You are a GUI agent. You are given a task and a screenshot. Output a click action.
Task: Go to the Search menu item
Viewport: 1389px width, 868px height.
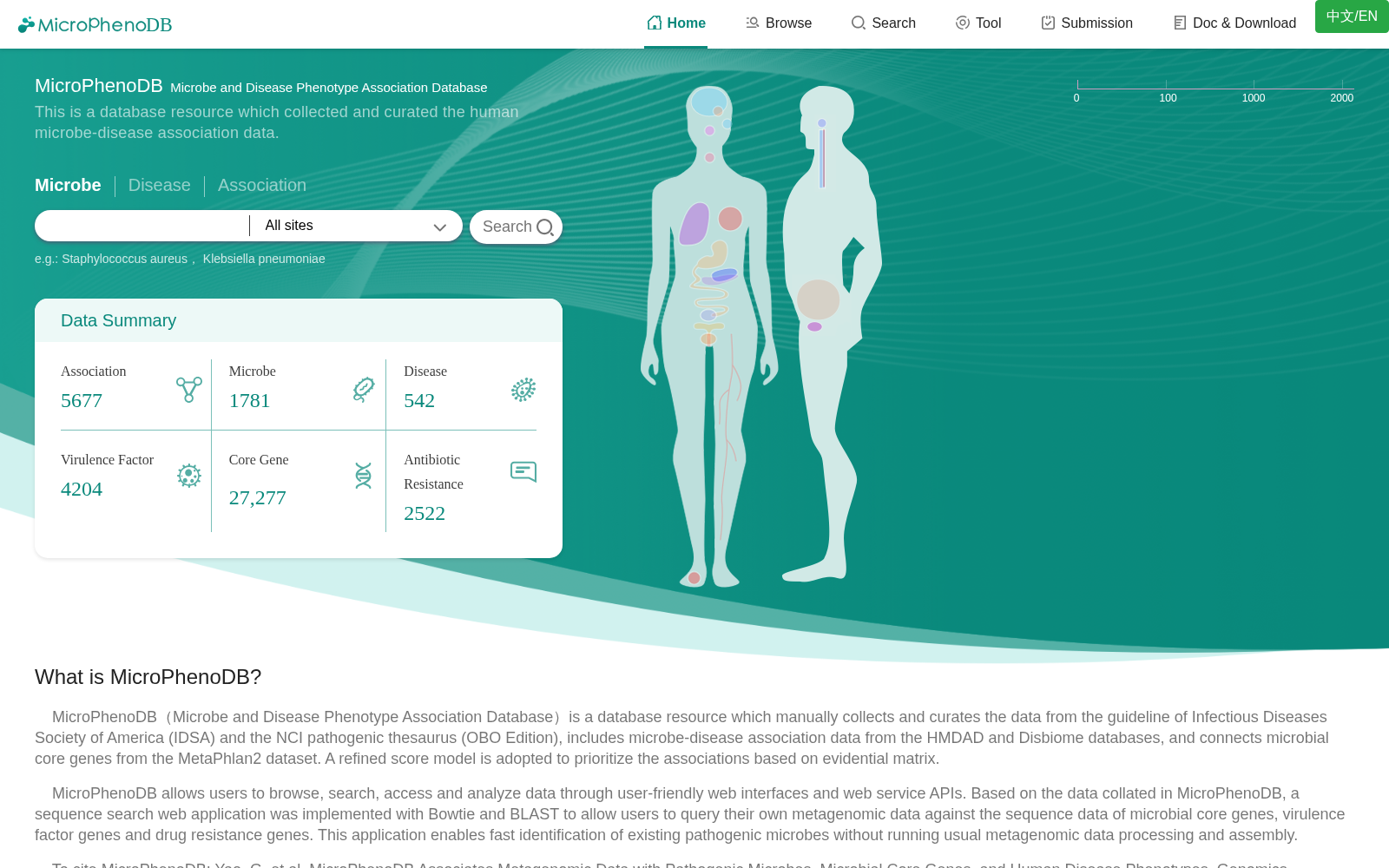(883, 23)
